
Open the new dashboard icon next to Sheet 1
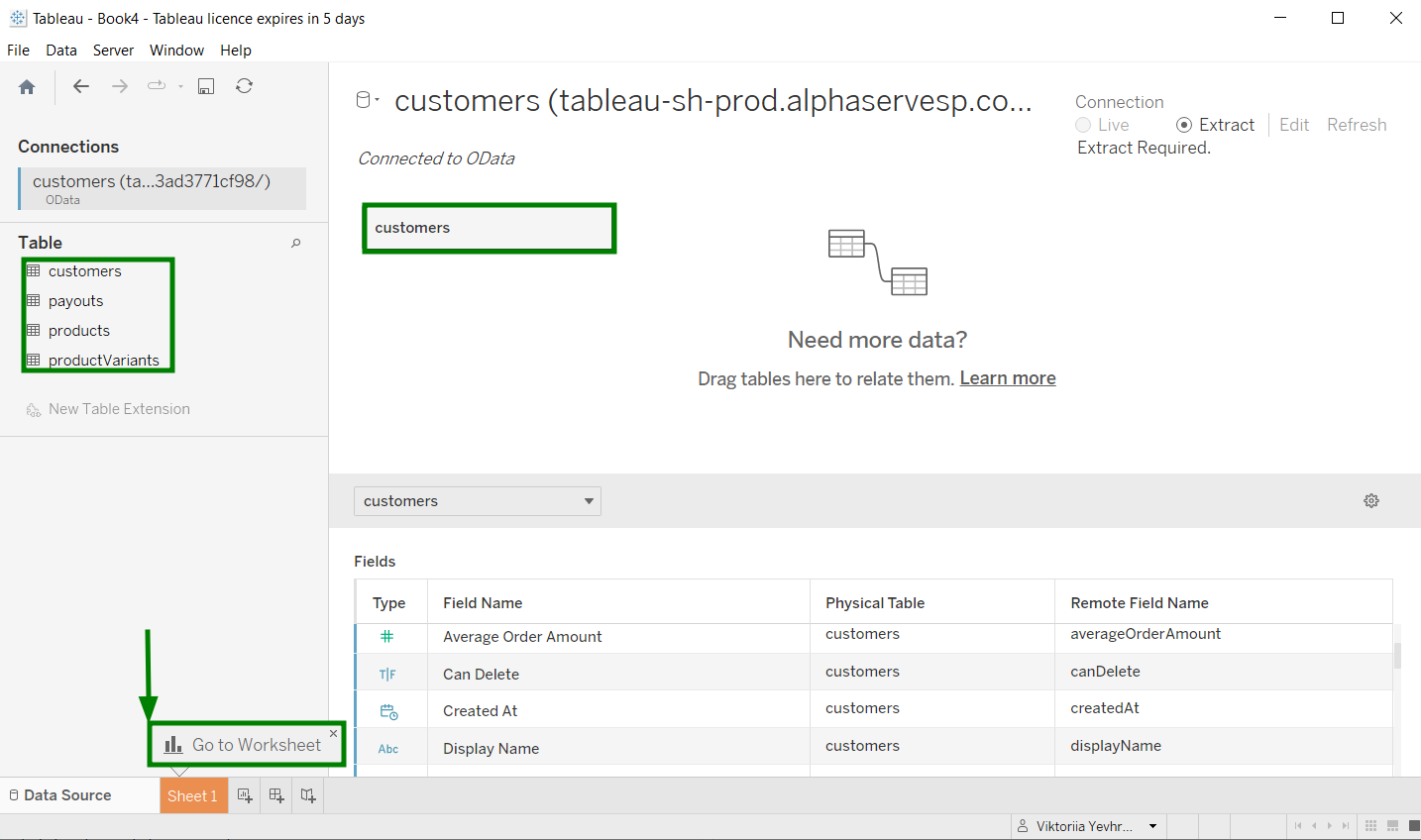coord(275,795)
